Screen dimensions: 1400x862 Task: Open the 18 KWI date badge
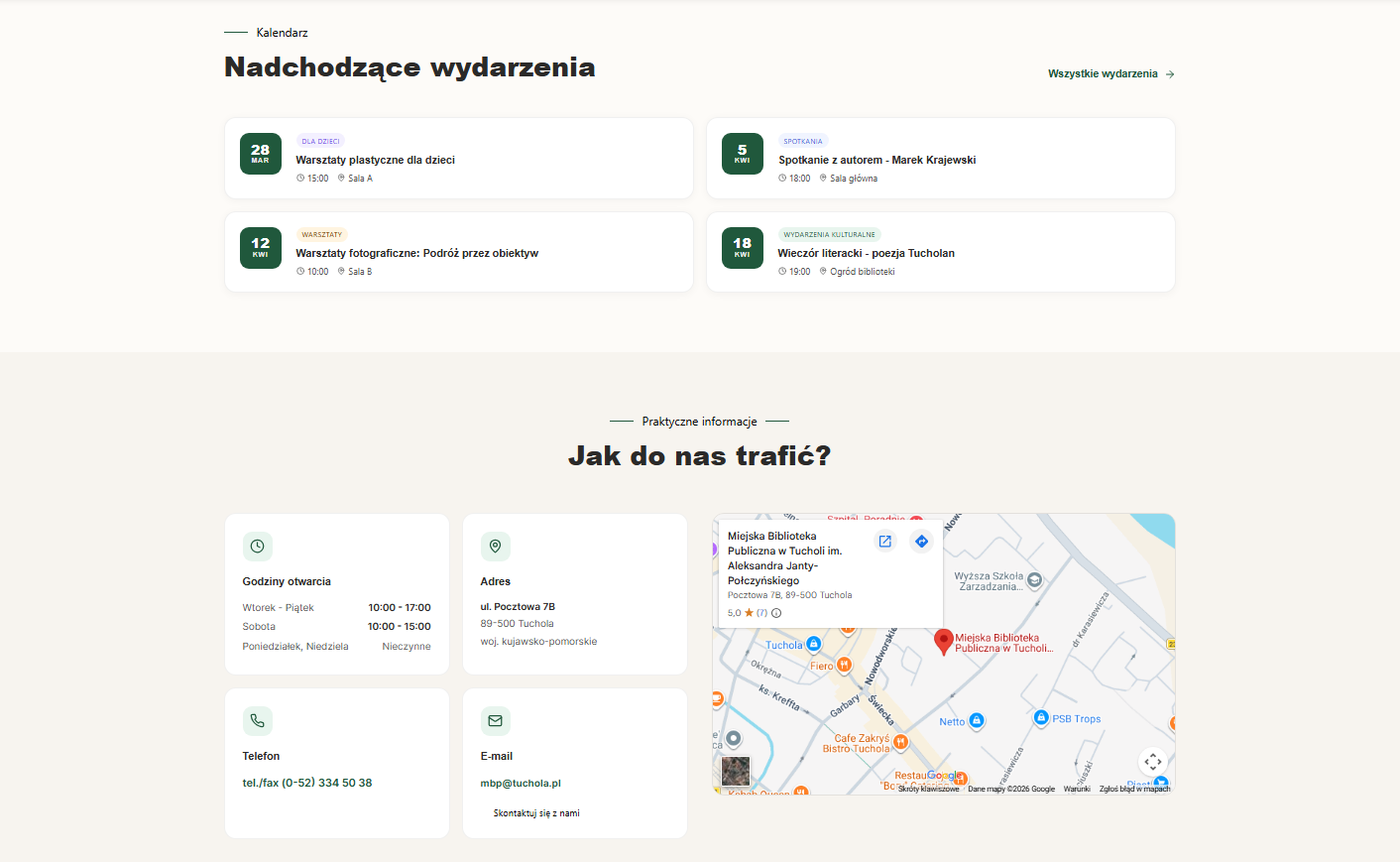(x=742, y=247)
